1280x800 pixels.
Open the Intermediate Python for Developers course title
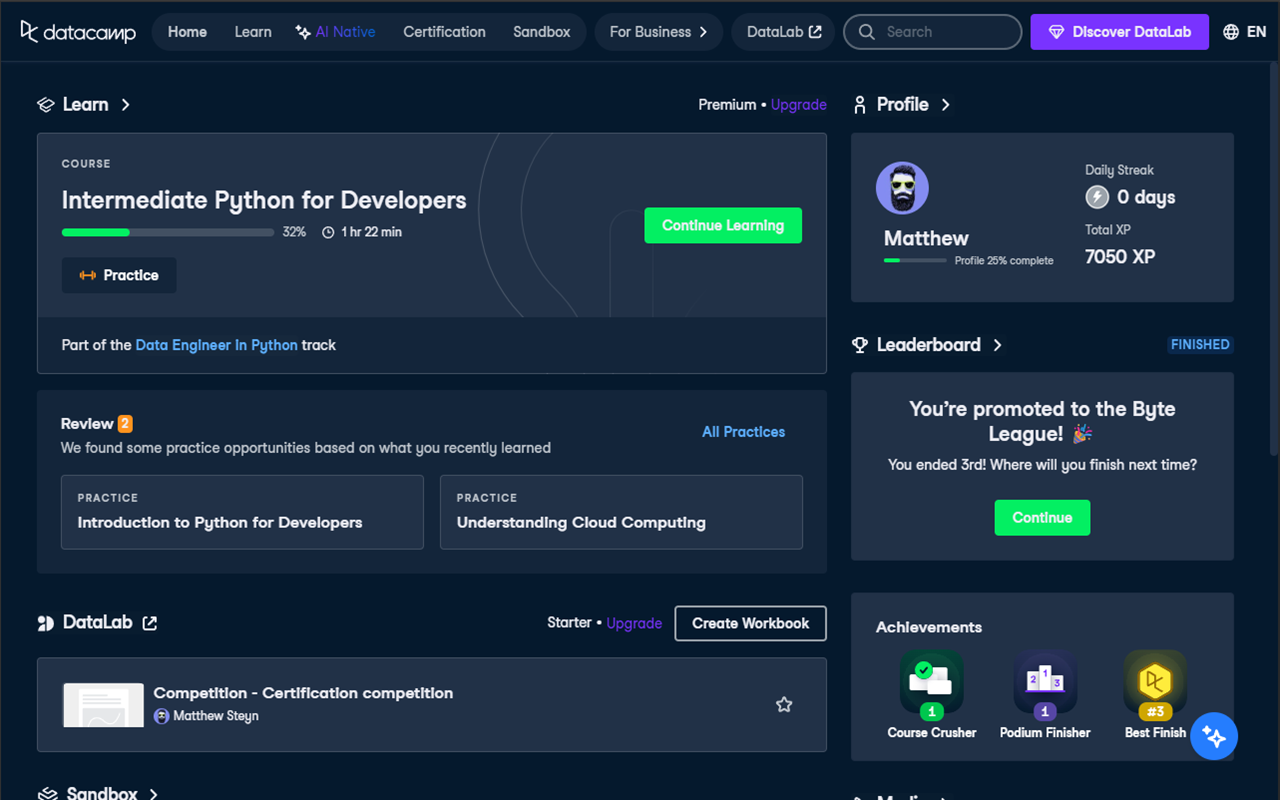(x=264, y=200)
